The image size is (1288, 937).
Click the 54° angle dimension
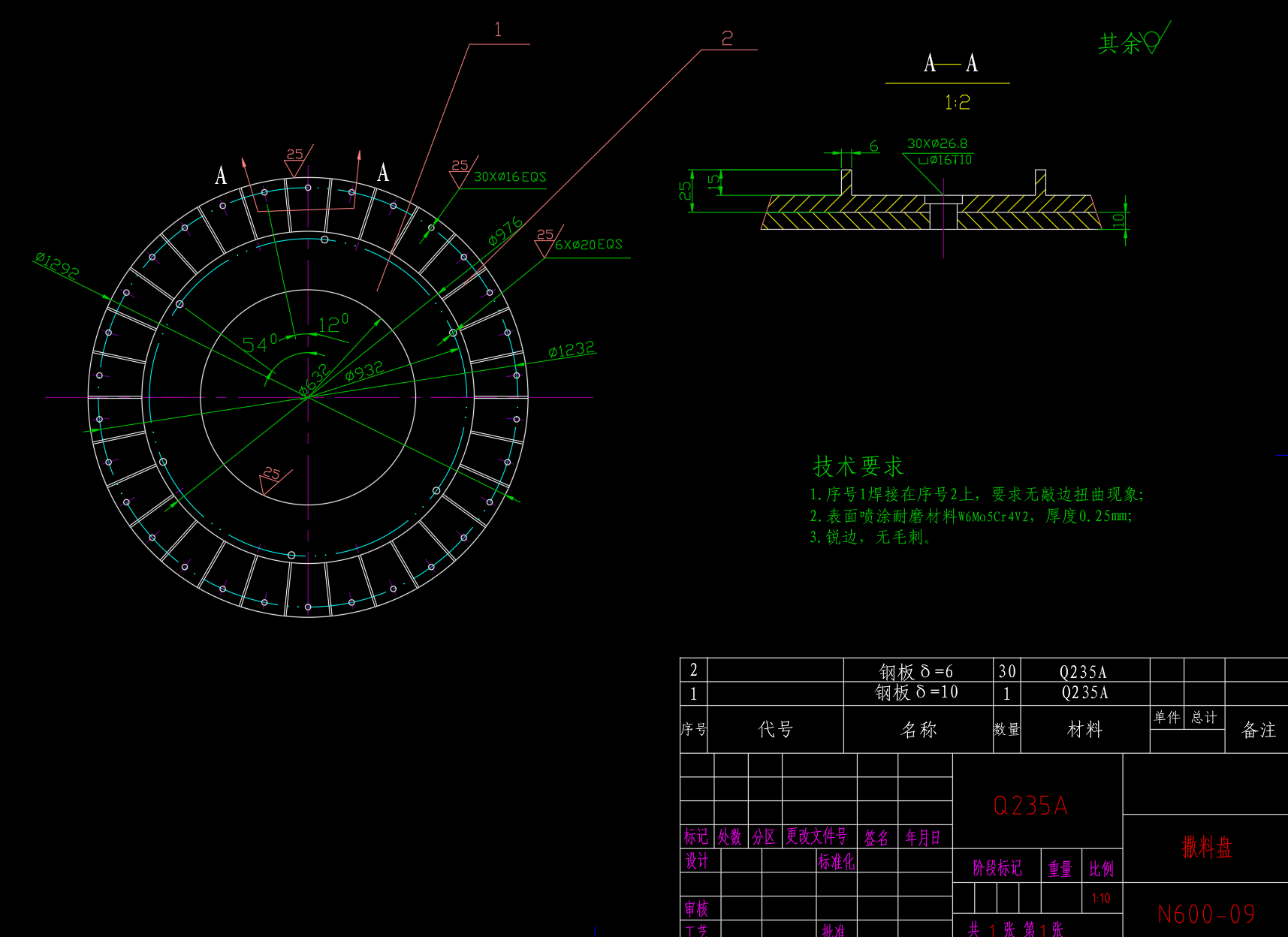click(260, 344)
